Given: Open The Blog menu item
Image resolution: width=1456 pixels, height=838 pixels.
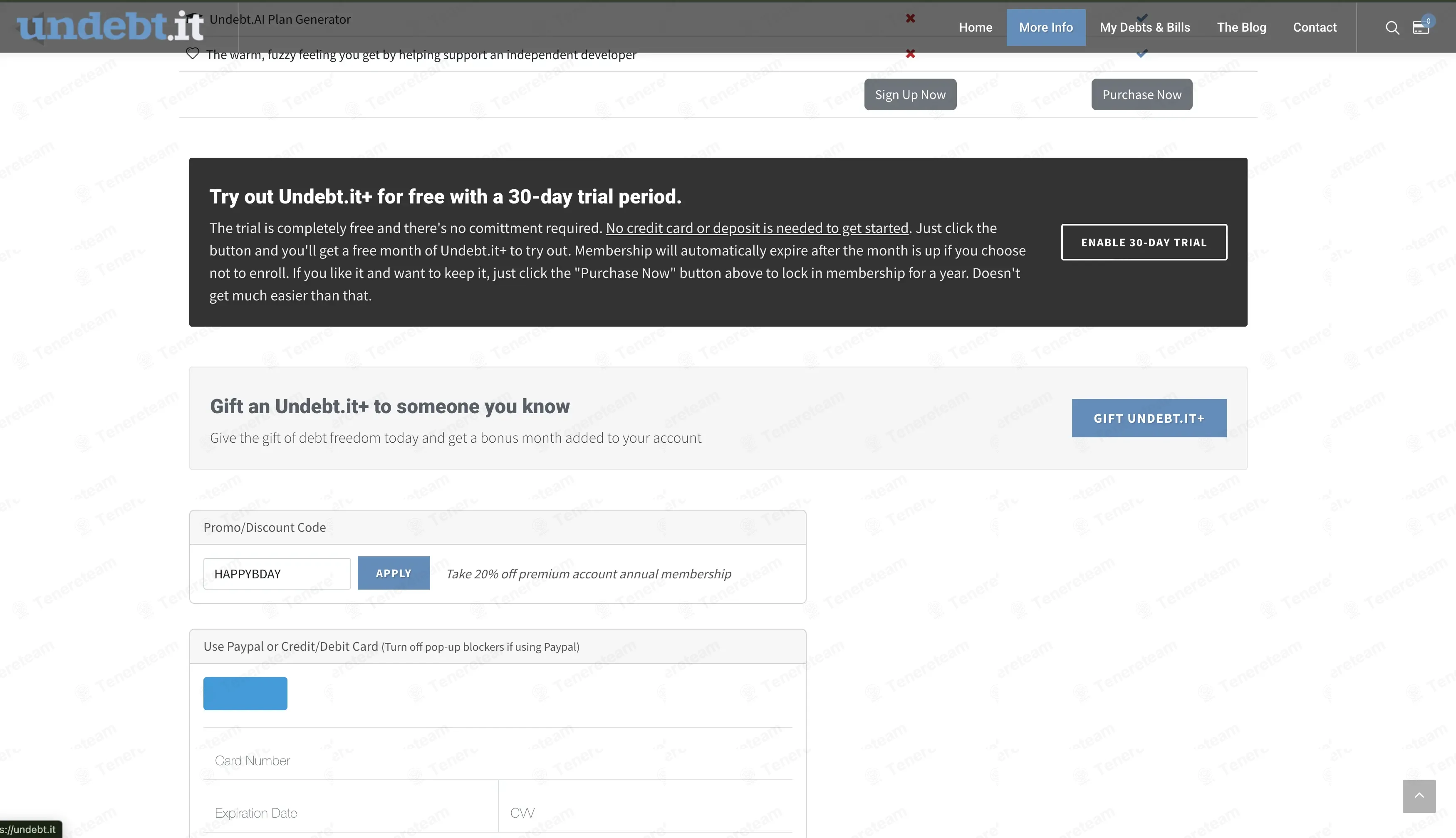Looking at the screenshot, I should coord(1241,27).
